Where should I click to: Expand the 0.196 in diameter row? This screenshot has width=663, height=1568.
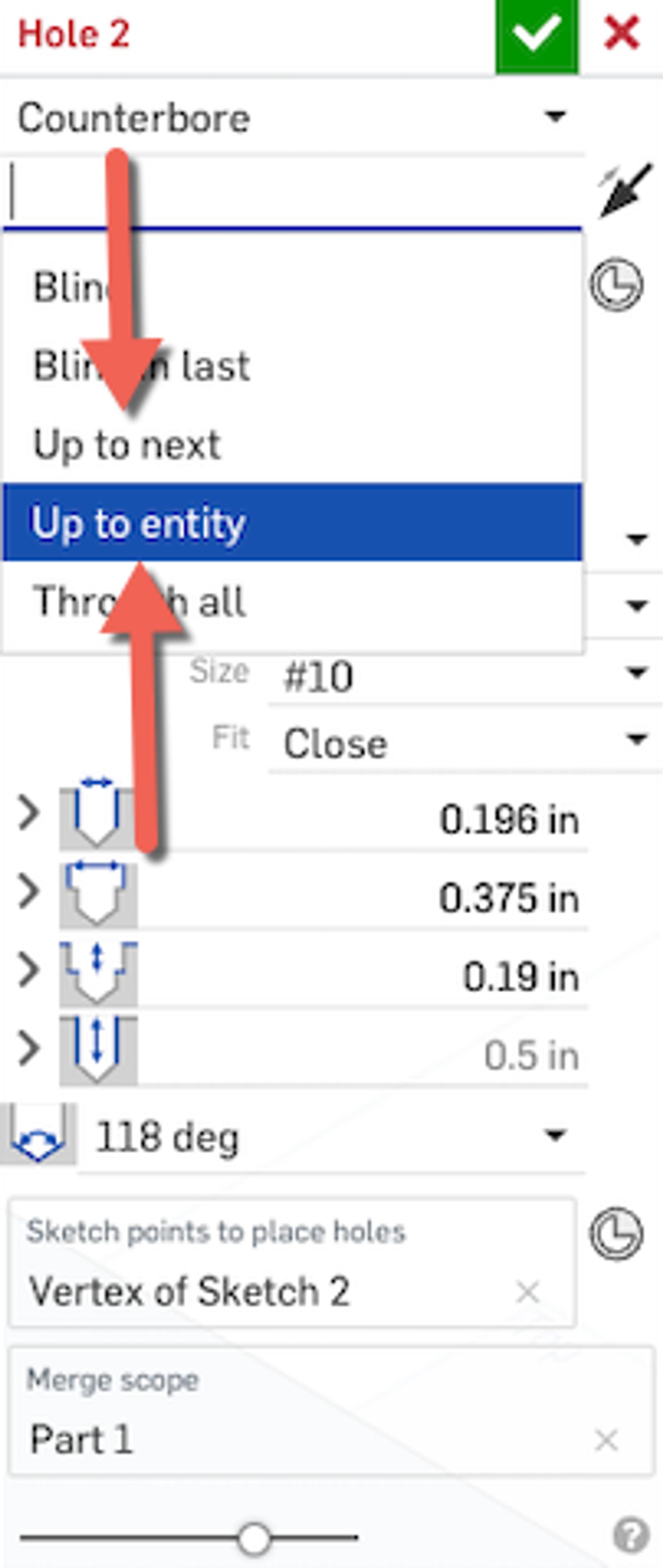tap(28, 813)
